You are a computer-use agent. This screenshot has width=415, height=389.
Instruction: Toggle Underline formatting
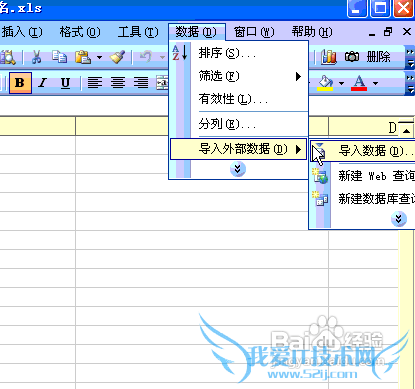65,83
